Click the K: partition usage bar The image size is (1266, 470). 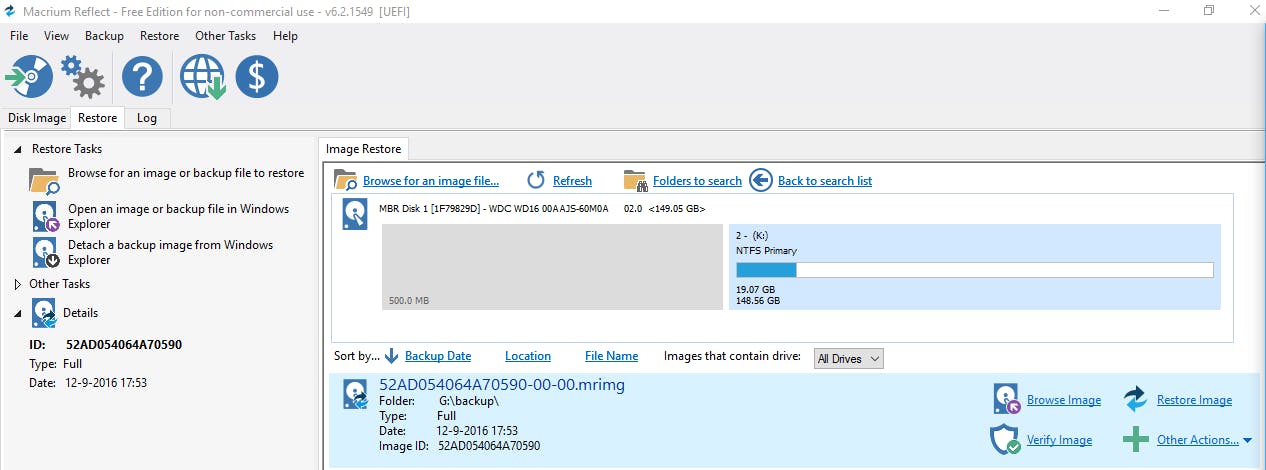974,270
